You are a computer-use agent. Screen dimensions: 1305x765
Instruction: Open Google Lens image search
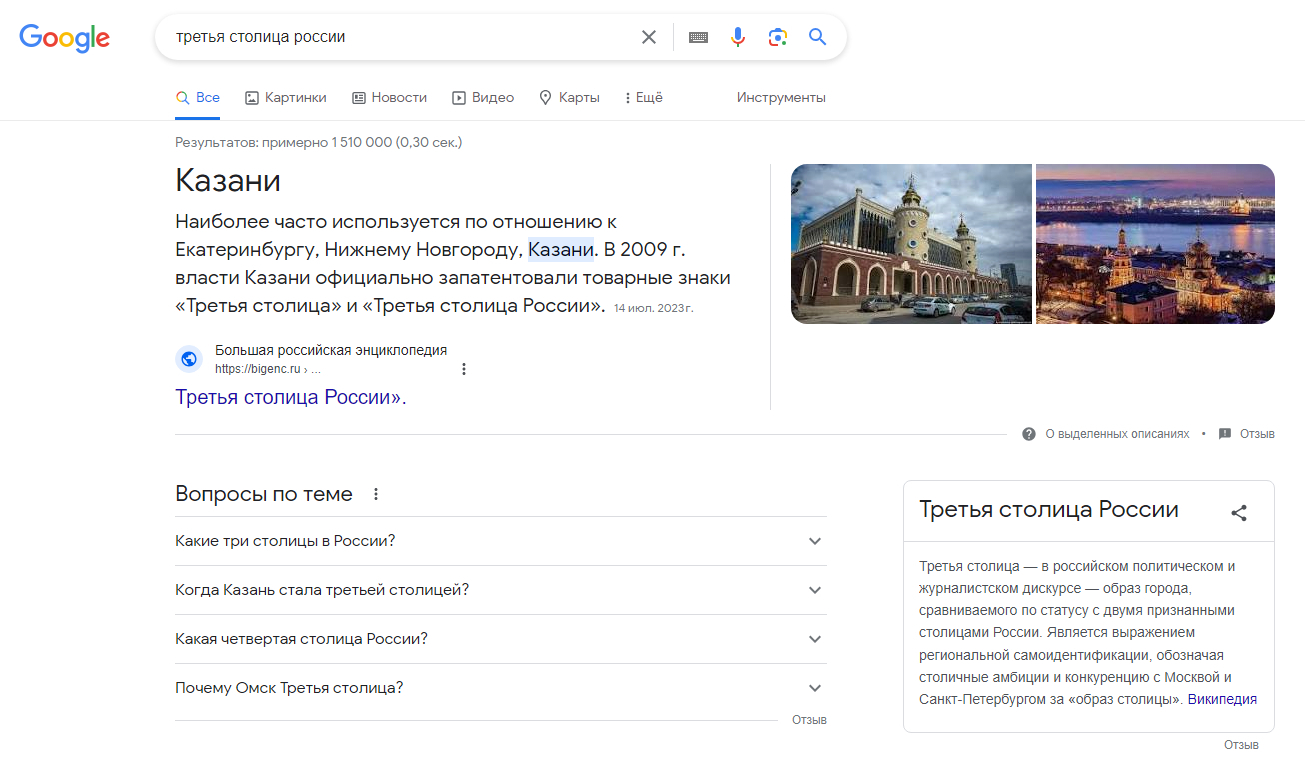pos(777,37)
